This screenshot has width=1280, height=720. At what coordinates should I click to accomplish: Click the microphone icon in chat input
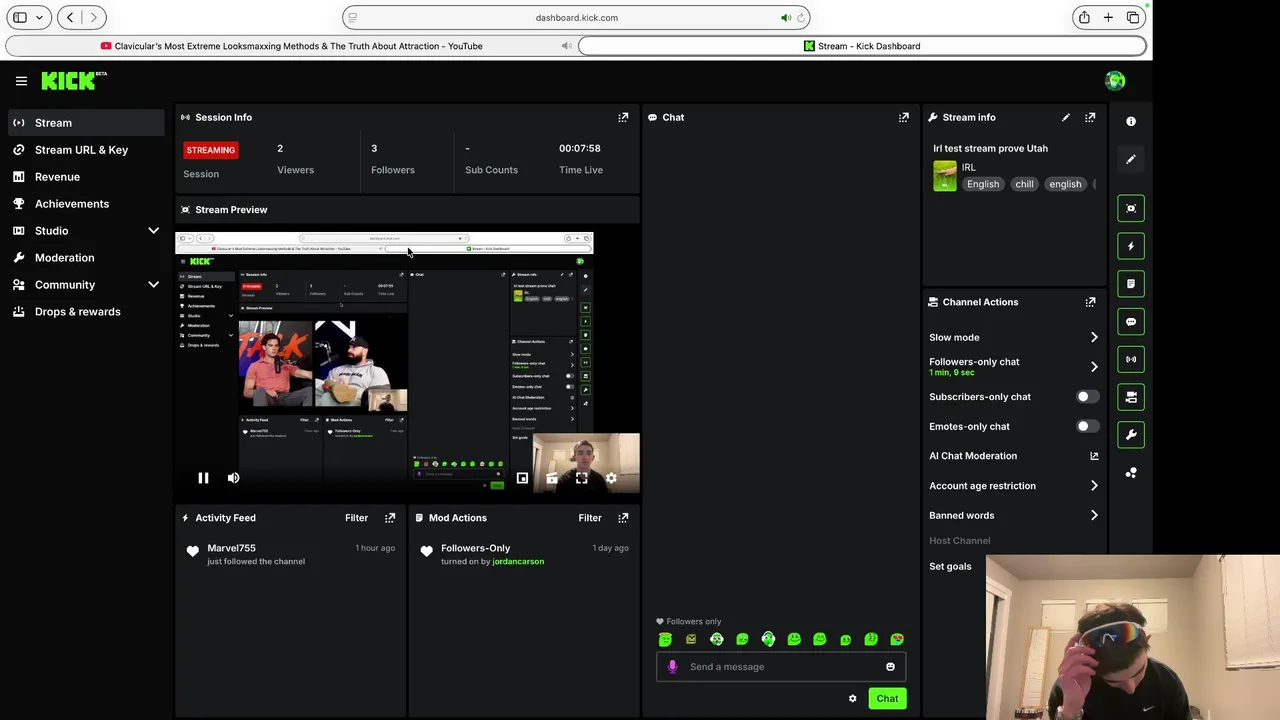pos(672,666)
